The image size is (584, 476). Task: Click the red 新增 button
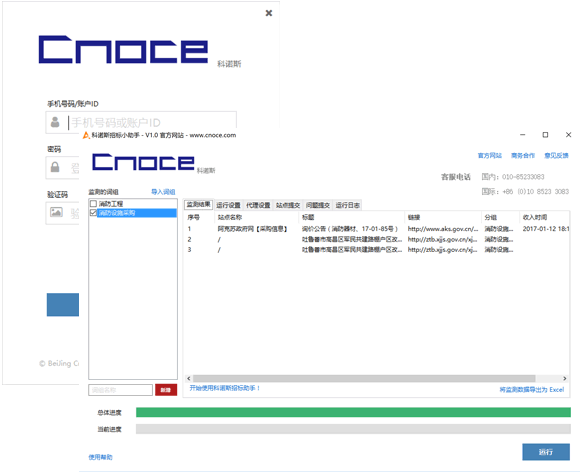tap(166, 390)
